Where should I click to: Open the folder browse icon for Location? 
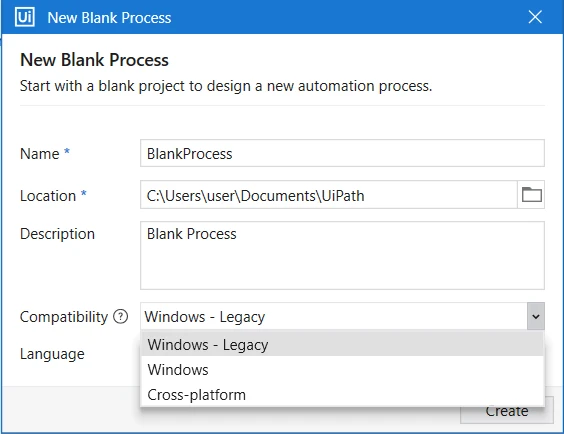click(532, 195)
